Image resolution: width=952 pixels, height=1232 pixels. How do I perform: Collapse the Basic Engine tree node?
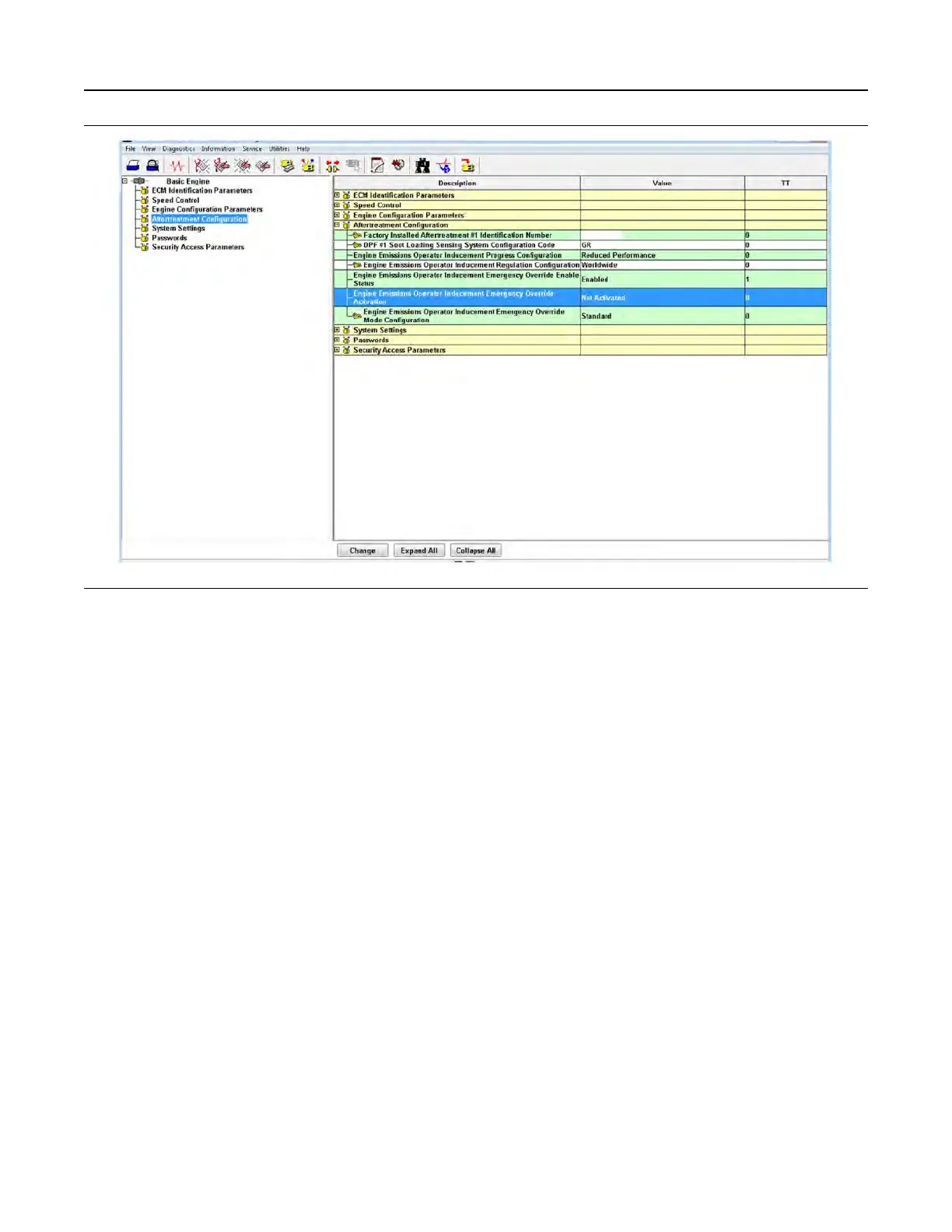124,181
